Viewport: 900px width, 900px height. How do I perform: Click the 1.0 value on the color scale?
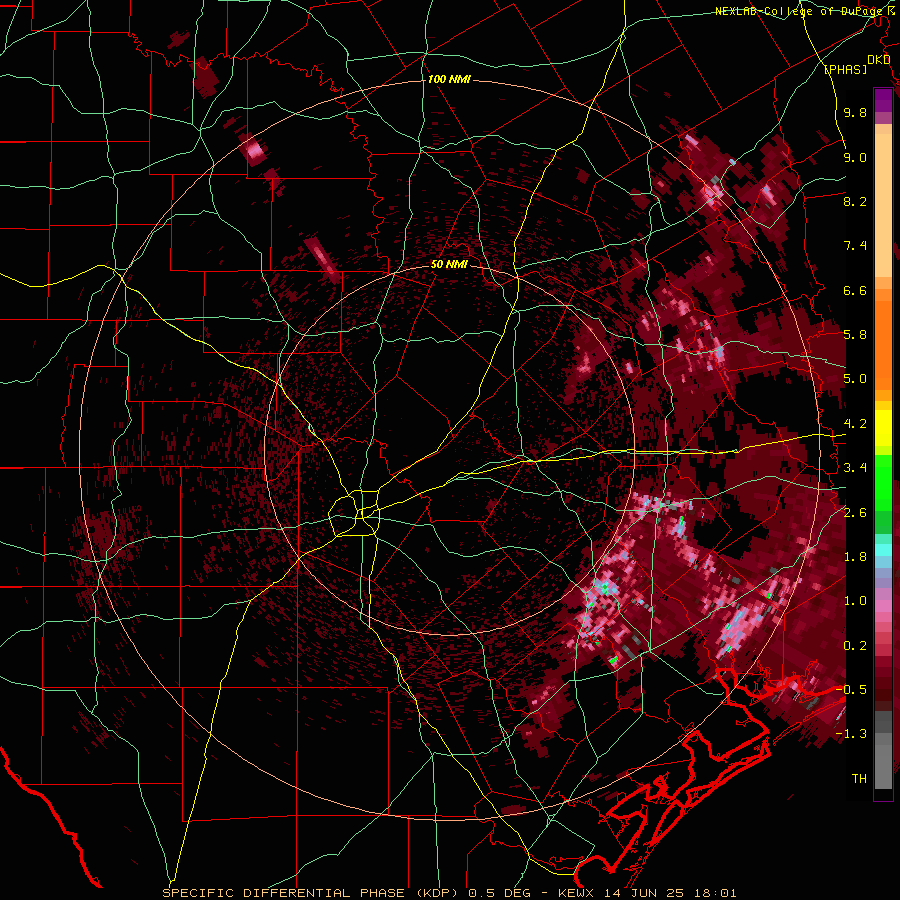click(855, 601)
